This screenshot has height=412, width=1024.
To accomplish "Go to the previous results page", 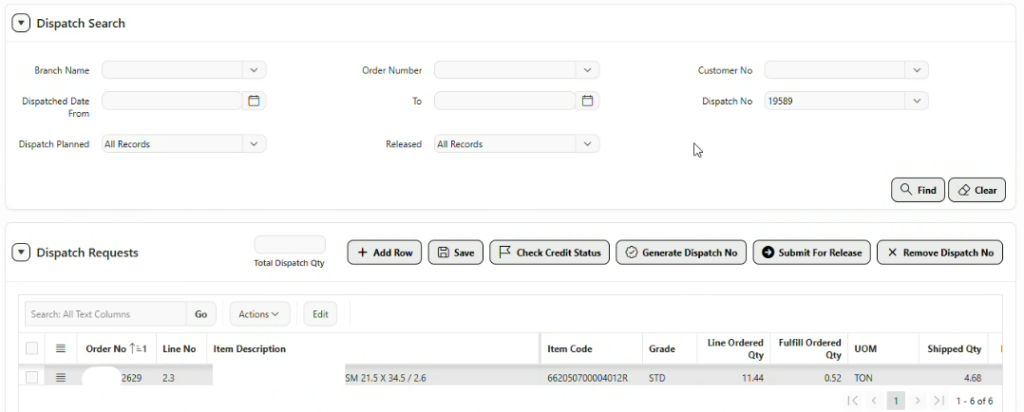I will coord(874,400).
